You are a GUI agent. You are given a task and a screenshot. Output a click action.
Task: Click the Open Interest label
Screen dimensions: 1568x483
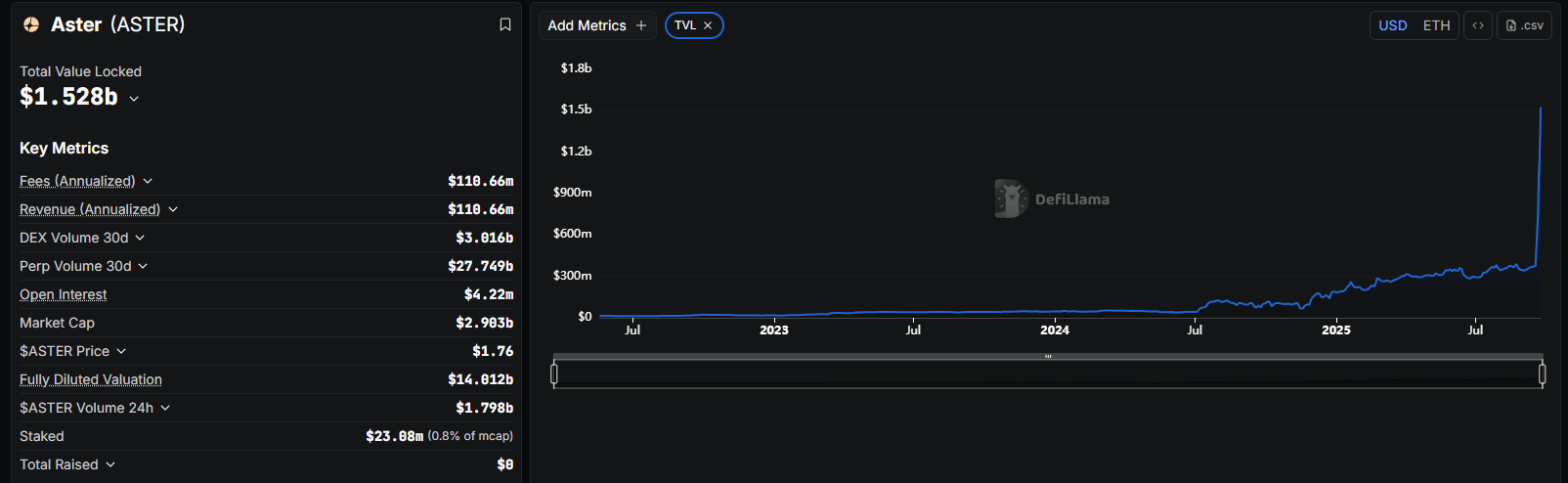(x=64, y=294)
